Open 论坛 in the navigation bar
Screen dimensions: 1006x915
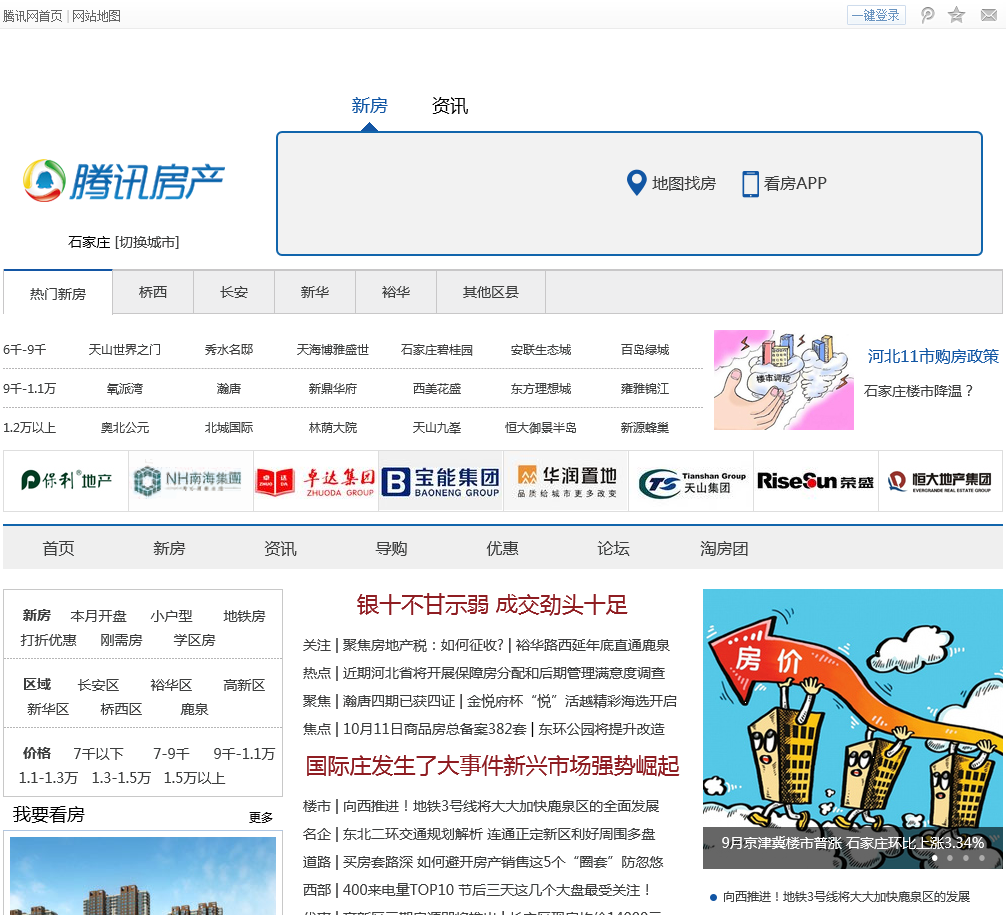click(x=613, y=548)
